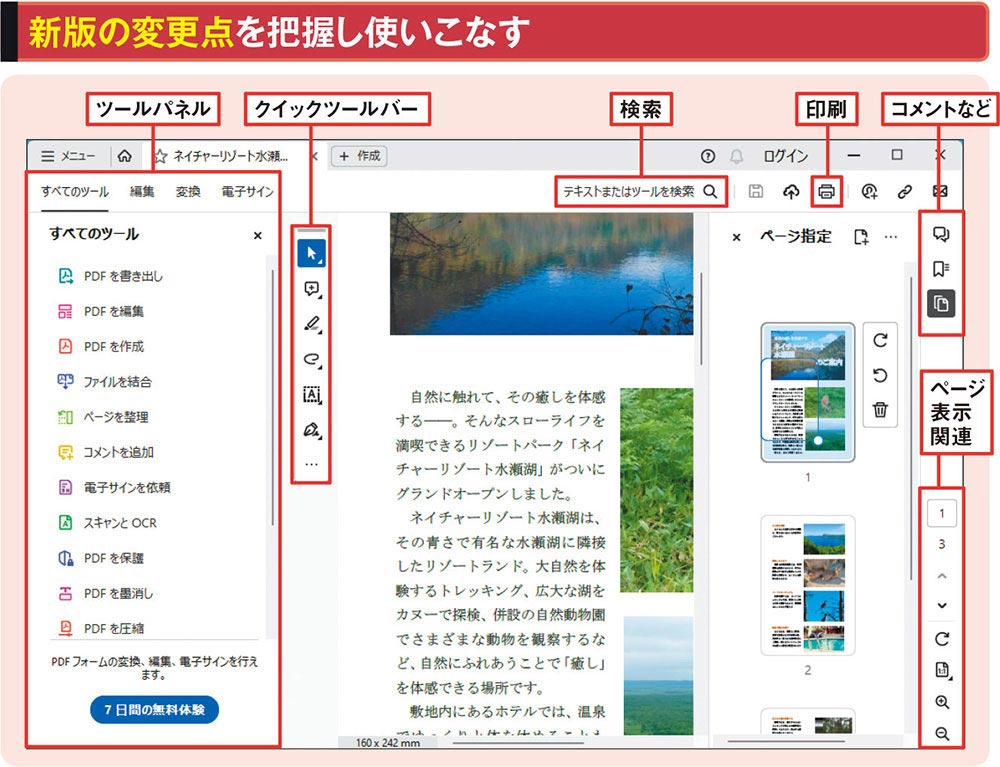Zoom out with magnifier minus
Image resolution: width=1000 pixels, height=767 pixels.
[942, 734]
